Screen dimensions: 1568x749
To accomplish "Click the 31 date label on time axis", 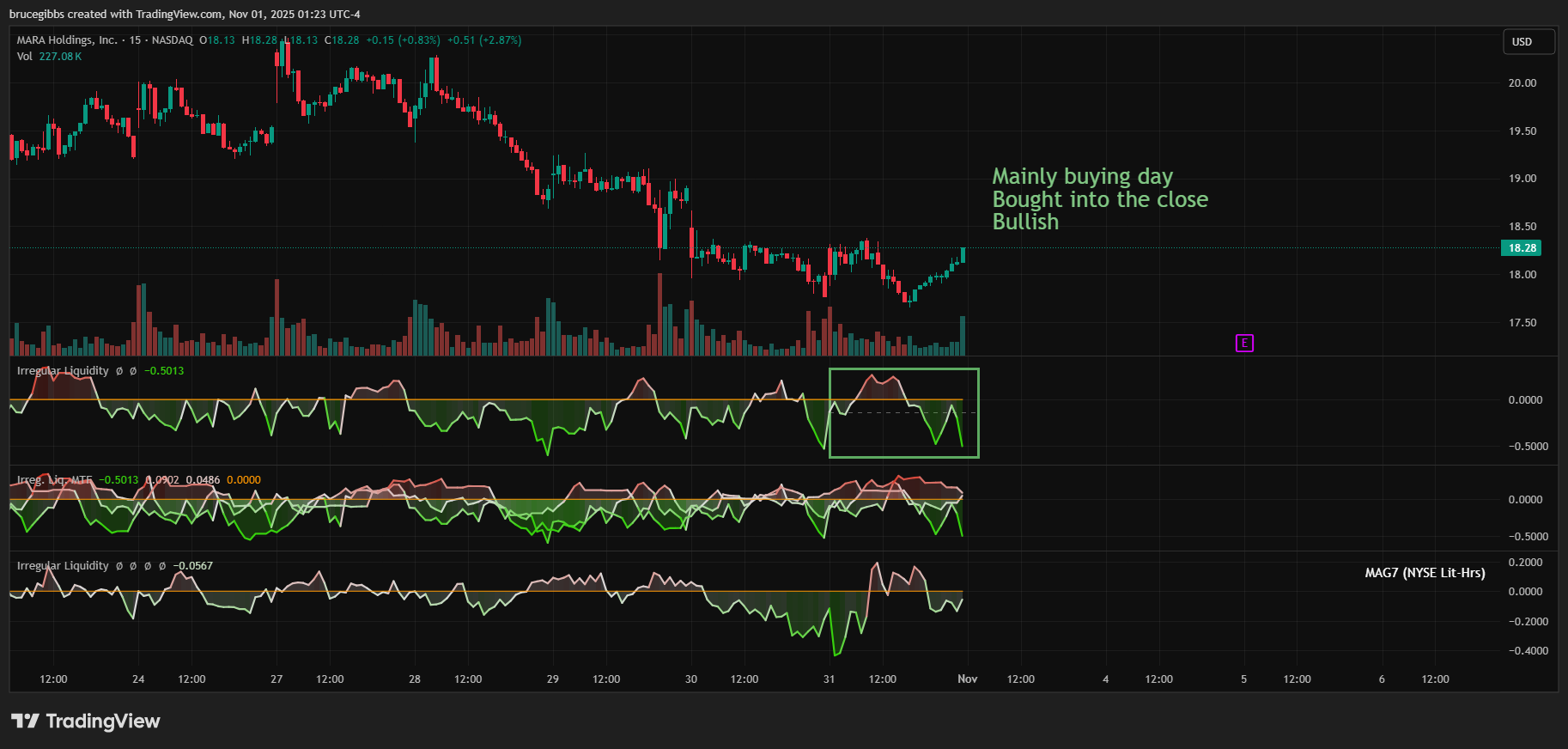I will (x=829, y=679).
